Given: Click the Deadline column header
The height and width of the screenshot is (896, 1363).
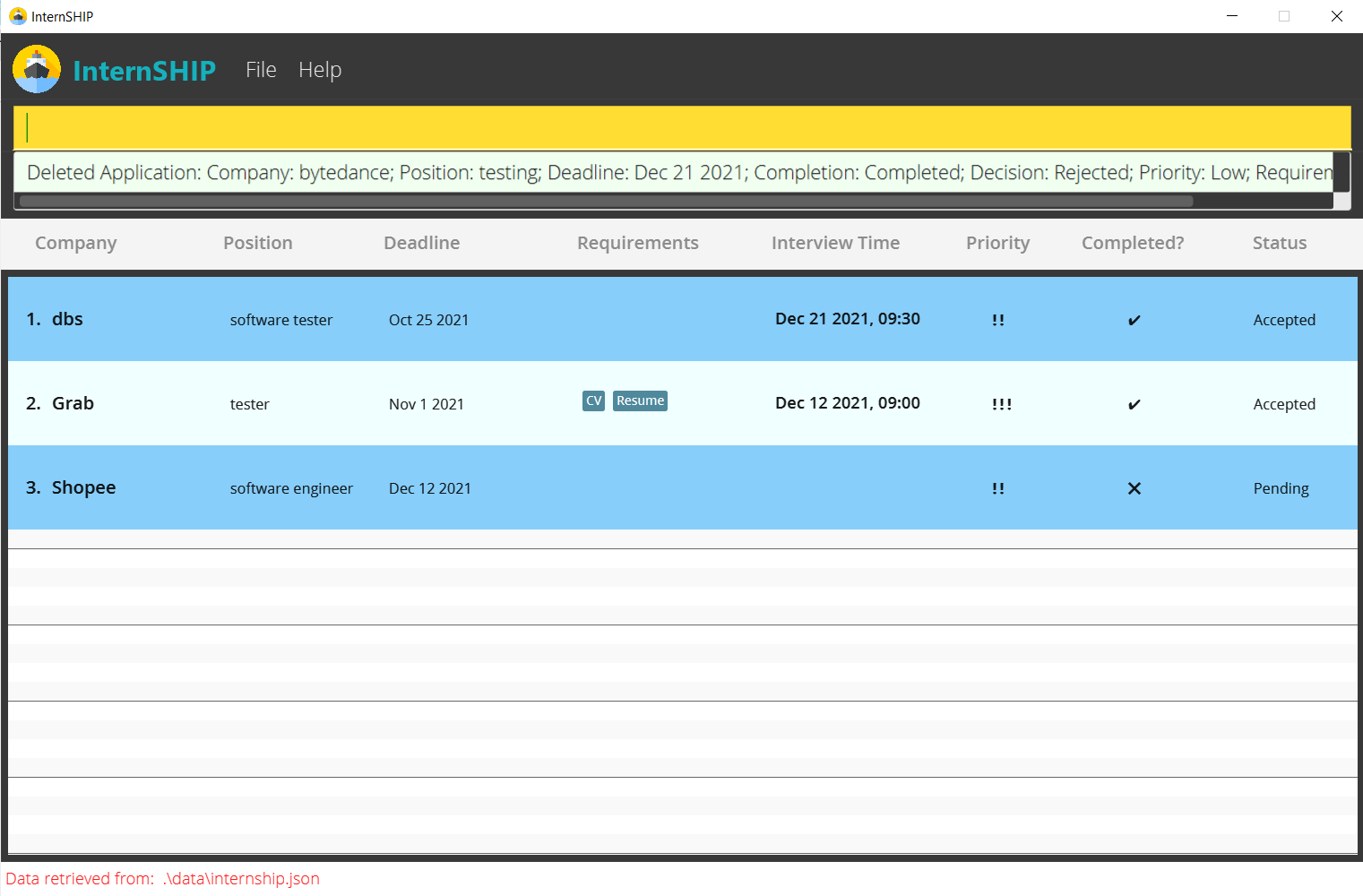Looking at the screenshot, I should 422,243.
